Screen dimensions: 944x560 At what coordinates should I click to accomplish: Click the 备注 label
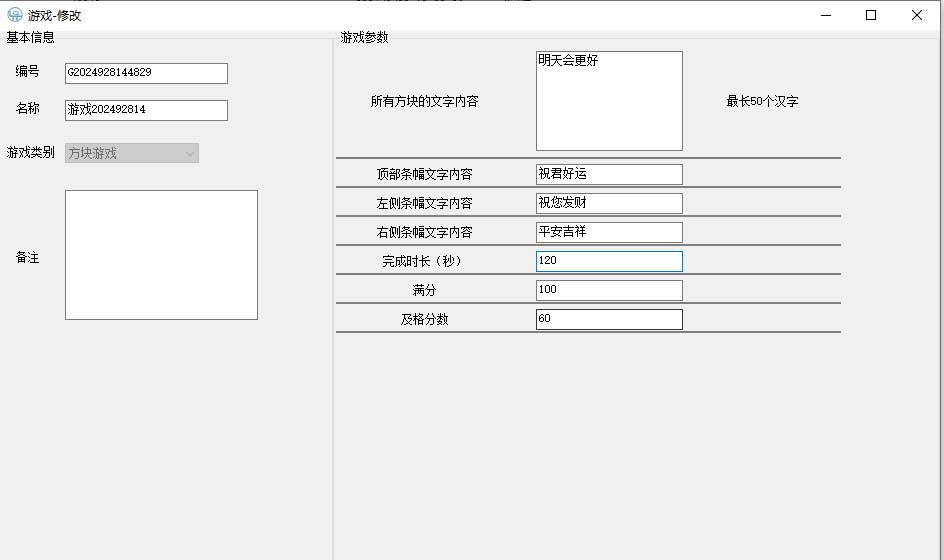[28, 258]
